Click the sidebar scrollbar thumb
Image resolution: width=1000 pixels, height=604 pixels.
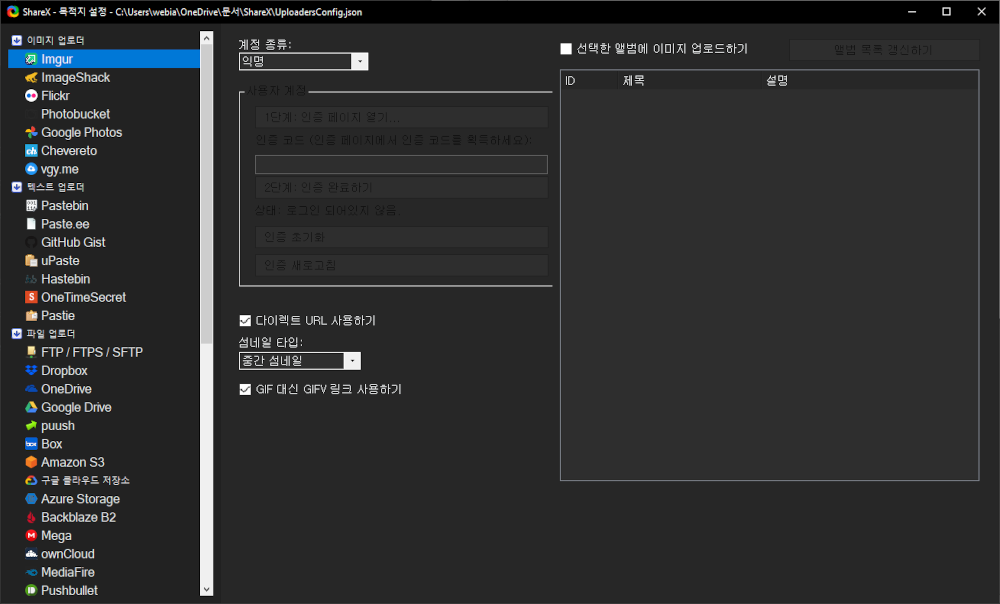point(206,195)
